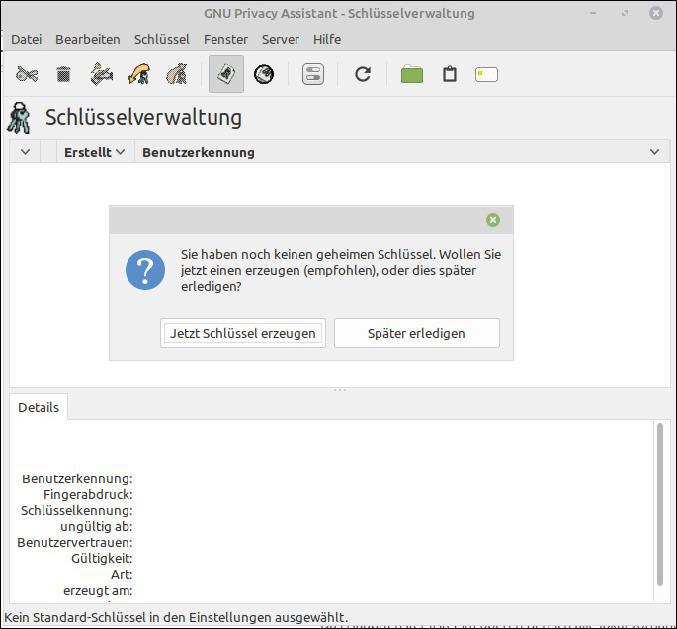Screen dimensions: 677x629
Task: Click the chevron in first key list column
Action: click(25, 152)
